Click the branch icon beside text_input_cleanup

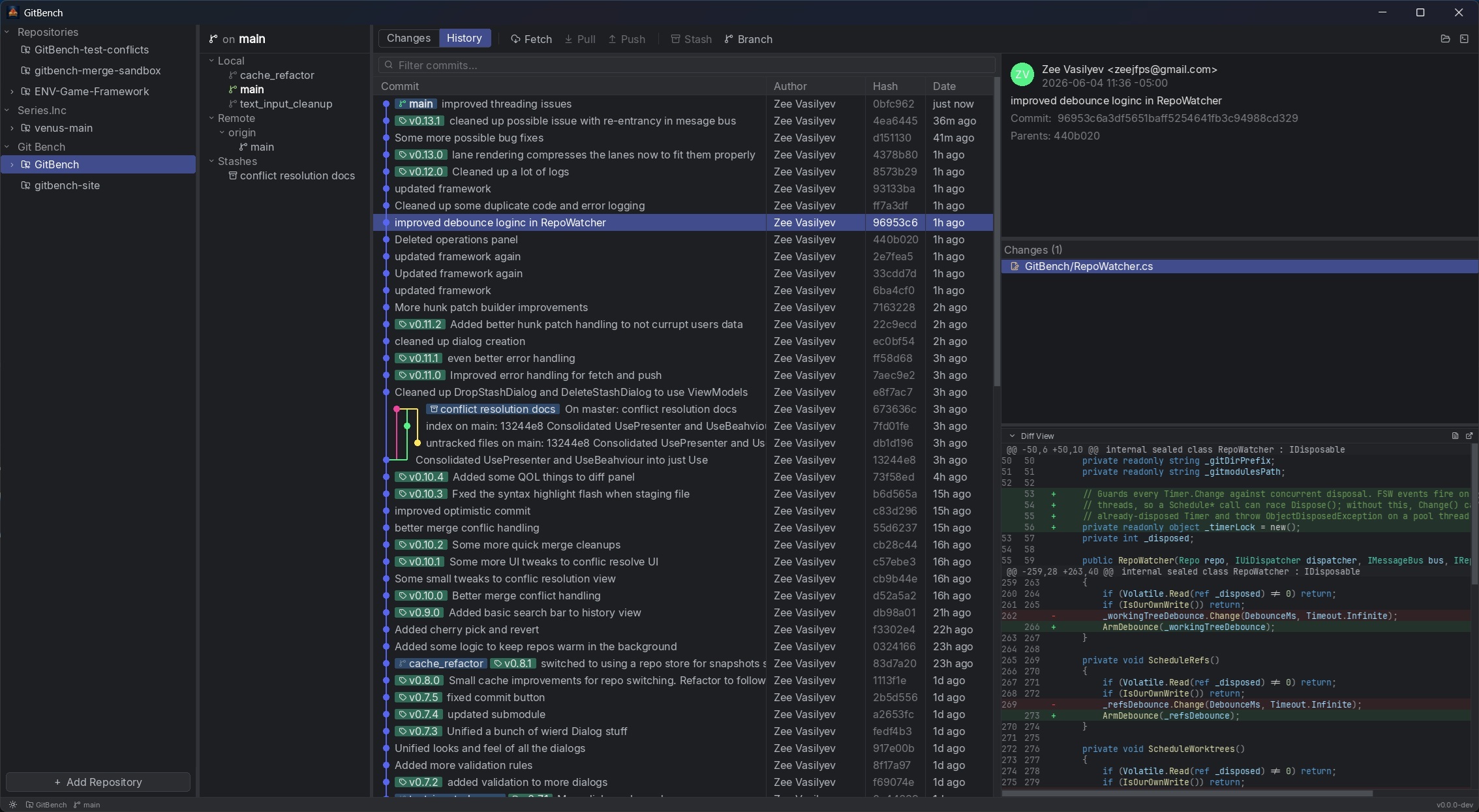[x=232, y=104]
